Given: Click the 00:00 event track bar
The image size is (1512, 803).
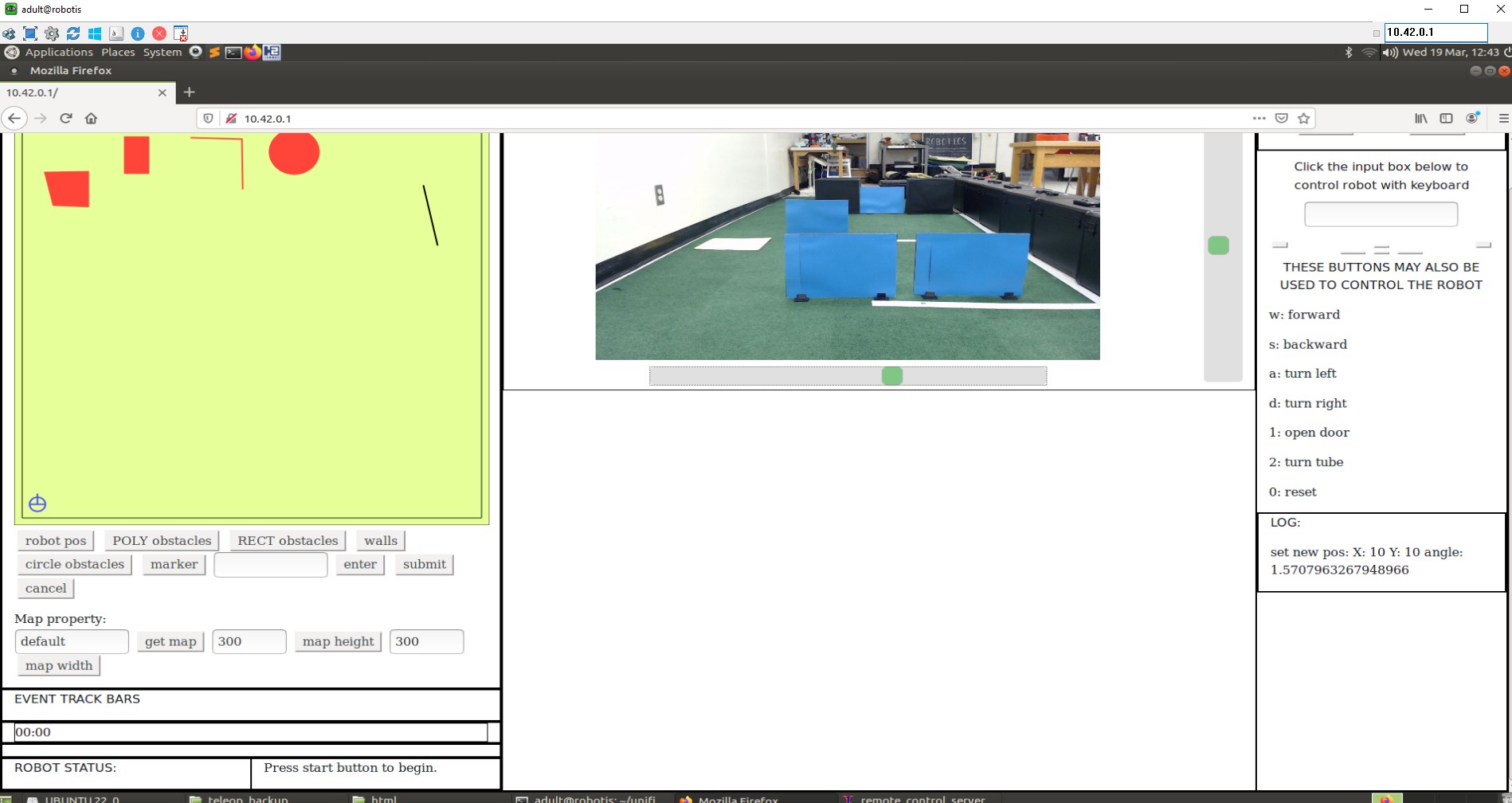Looking at the screenshot, I should [x=251, y=732].
